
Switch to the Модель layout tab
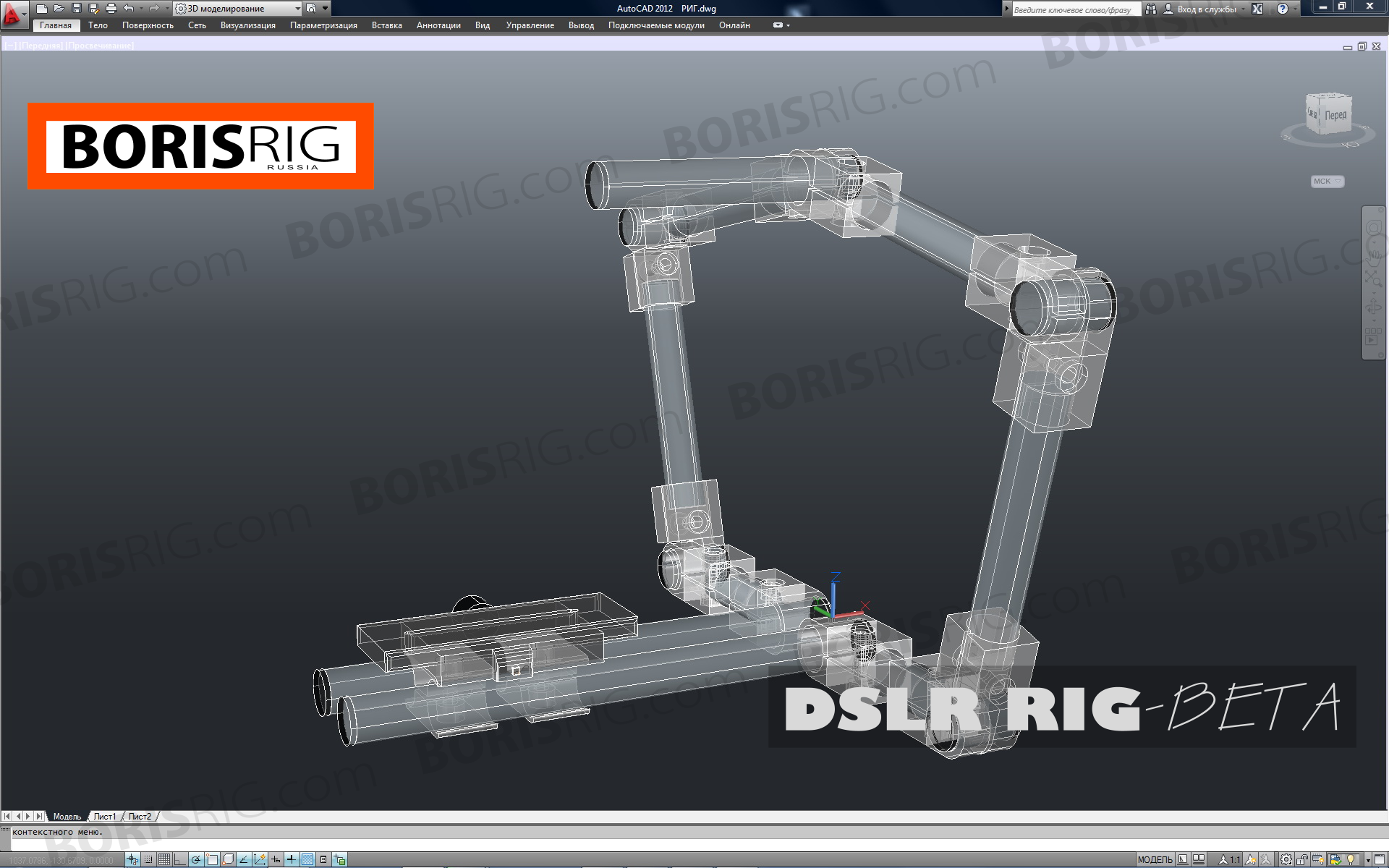click(x=67, y=817)
